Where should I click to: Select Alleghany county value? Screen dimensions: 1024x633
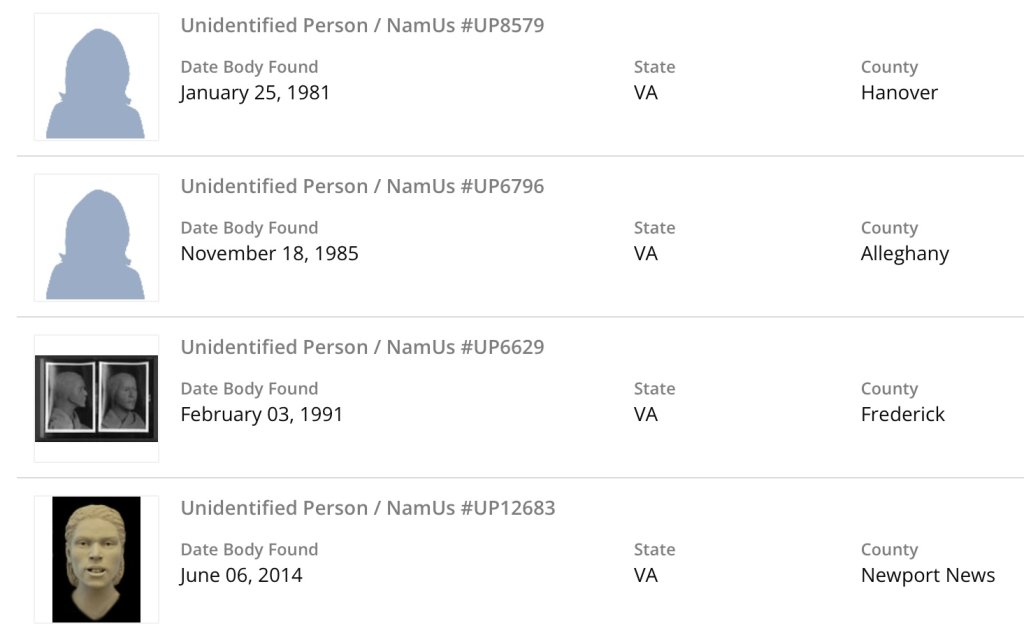[904, 254]
